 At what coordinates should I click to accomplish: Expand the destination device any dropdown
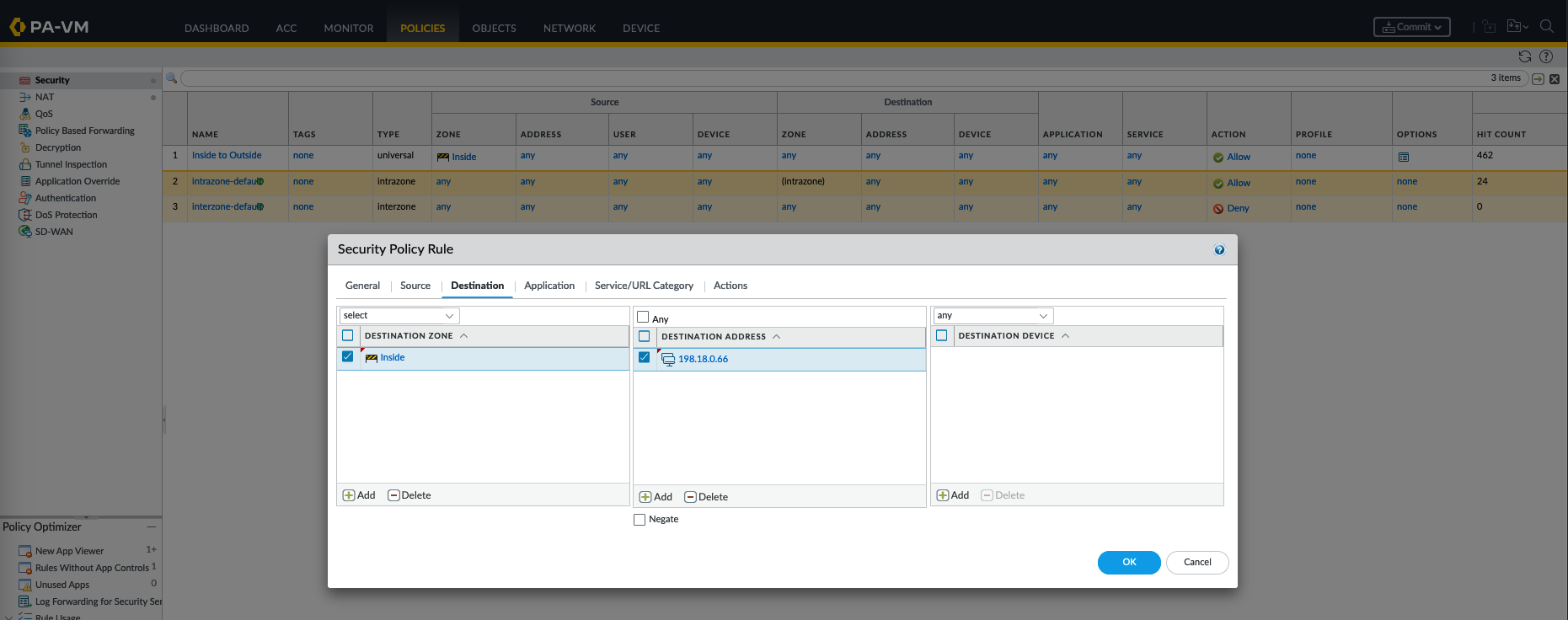(993, 316)
